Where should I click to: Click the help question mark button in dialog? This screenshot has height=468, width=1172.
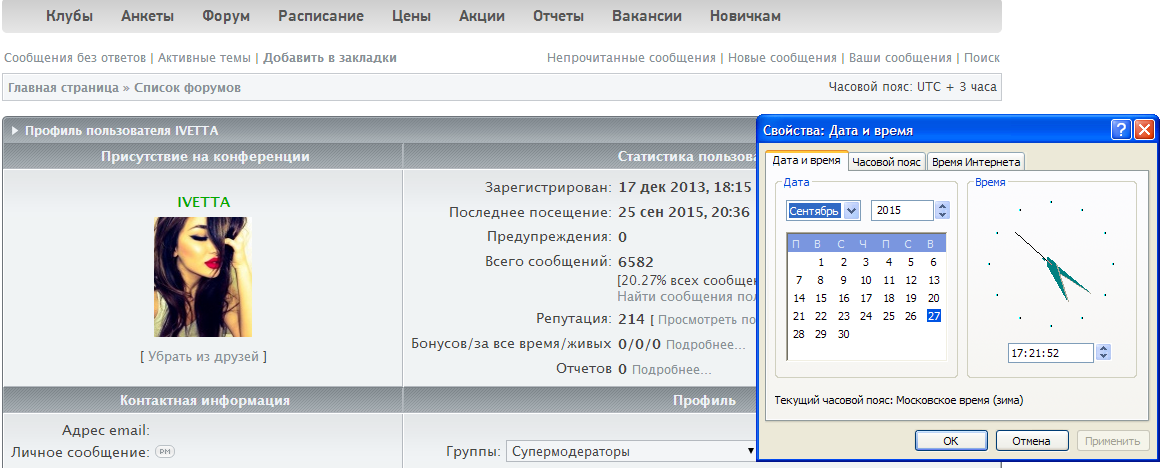[1121, 130]
